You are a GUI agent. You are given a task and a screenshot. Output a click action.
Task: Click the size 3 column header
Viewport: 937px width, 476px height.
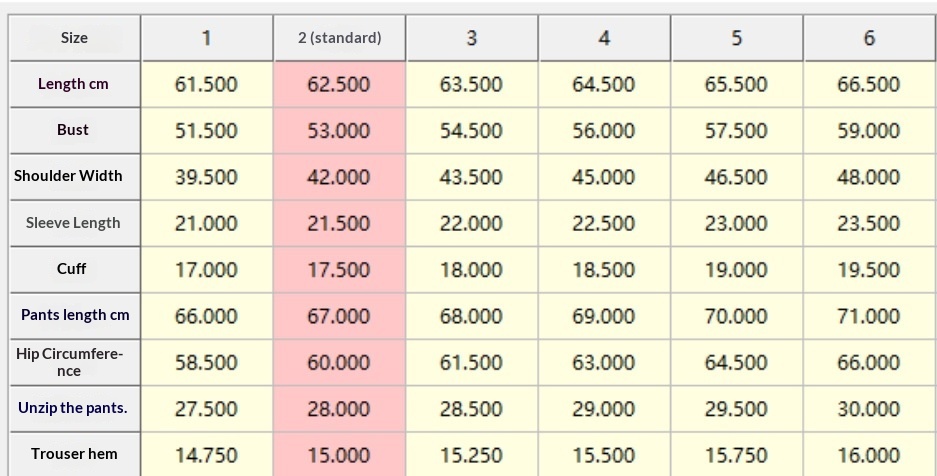[472, 38]
